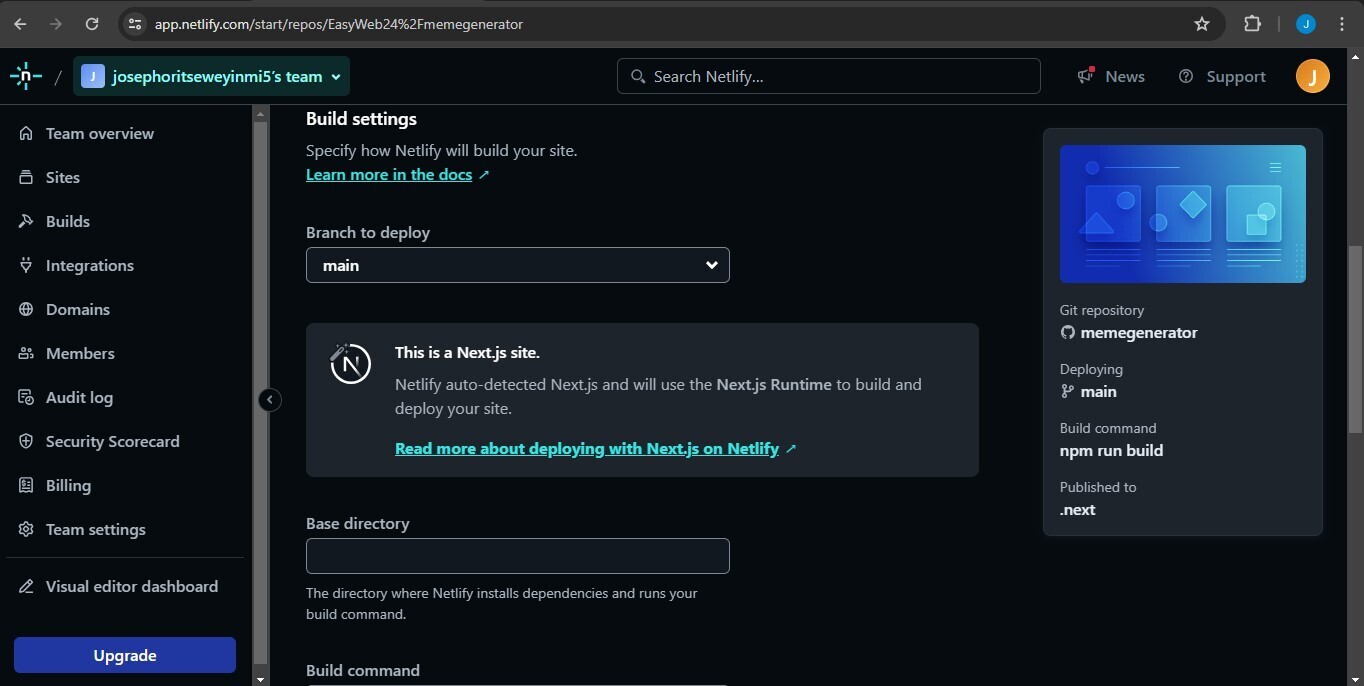Click the Base directory input field

click(x=517, y=556)
